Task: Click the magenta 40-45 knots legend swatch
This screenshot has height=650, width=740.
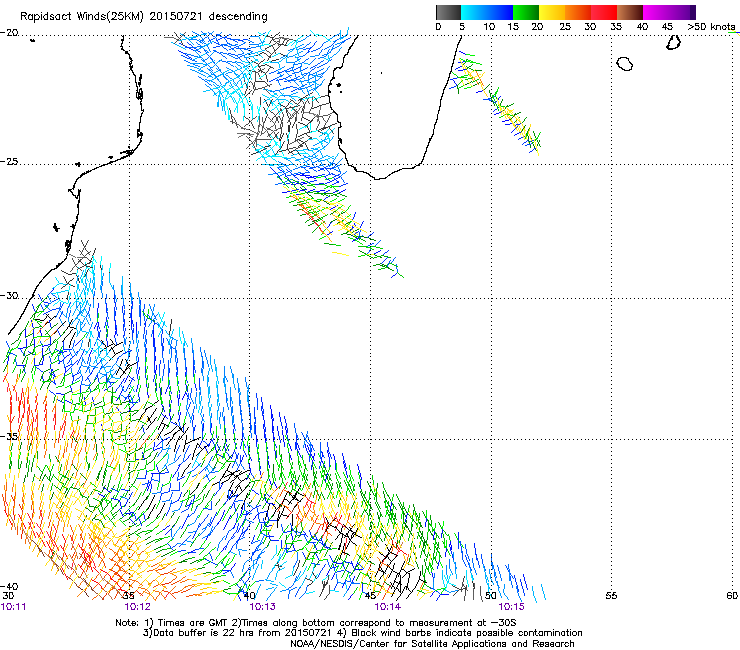Action: [656, 12]
